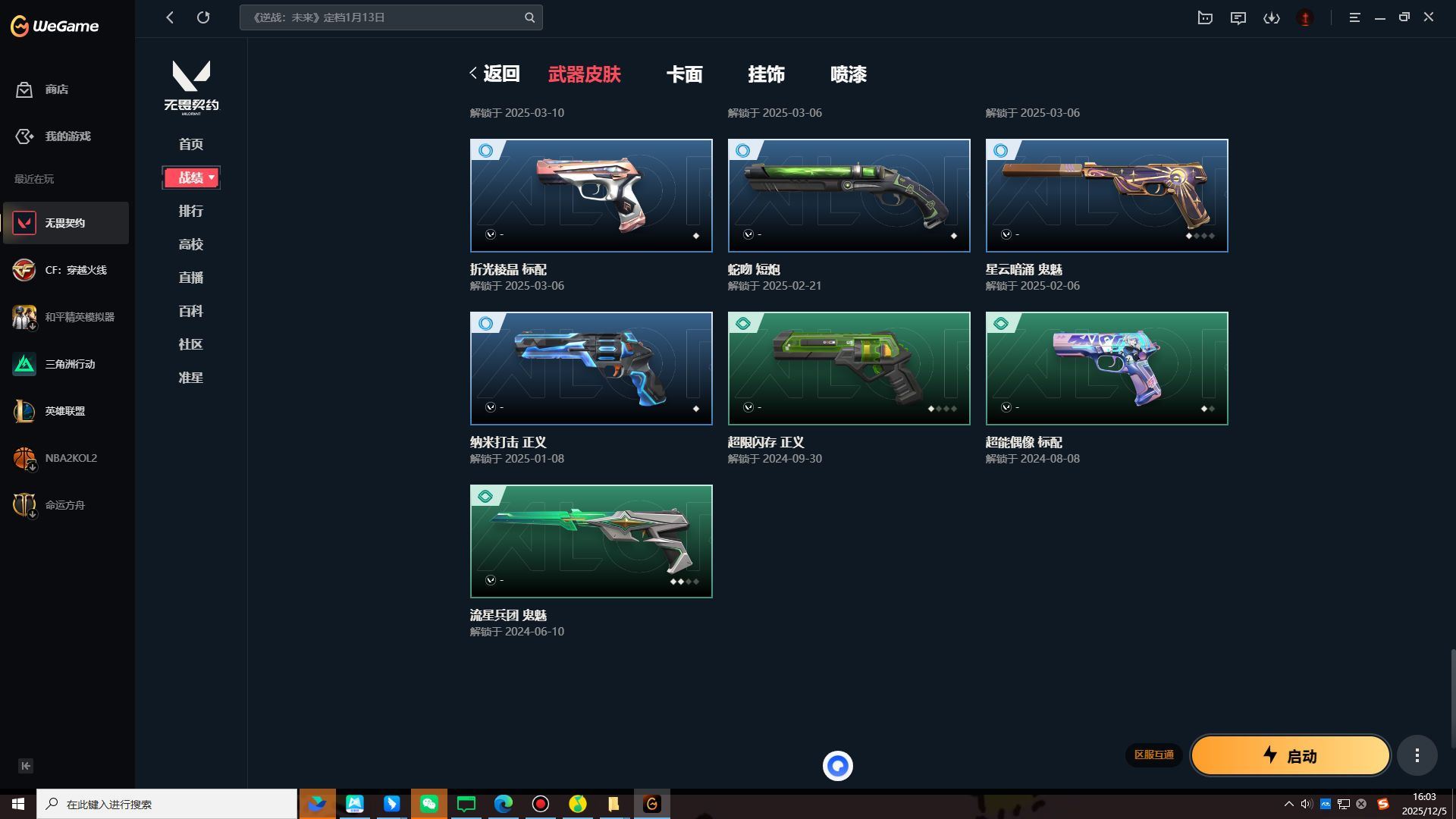This screenshot has height=819, width=1456.
Task: Open the 蛇吻 短炮 skin thumbnail
Action: pos(849,195)
